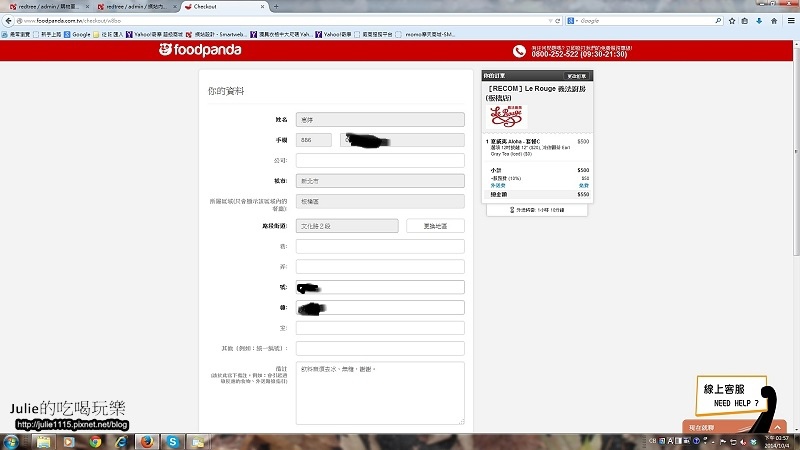Viewport: 800px width, 450px height.
Task: Open the Google bookmark in bookmarks bar
Action: tap(80, 34)
